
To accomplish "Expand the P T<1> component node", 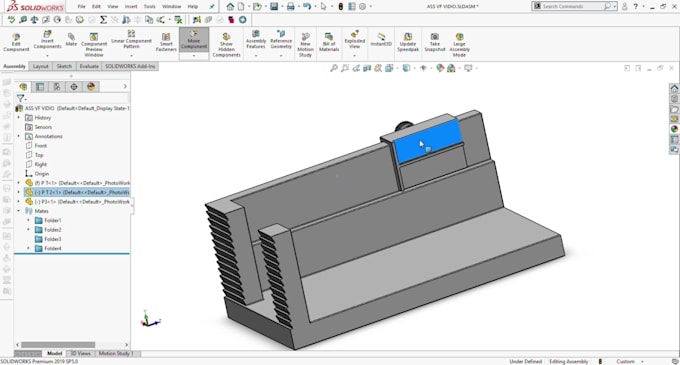I will (x=19, y=183).
